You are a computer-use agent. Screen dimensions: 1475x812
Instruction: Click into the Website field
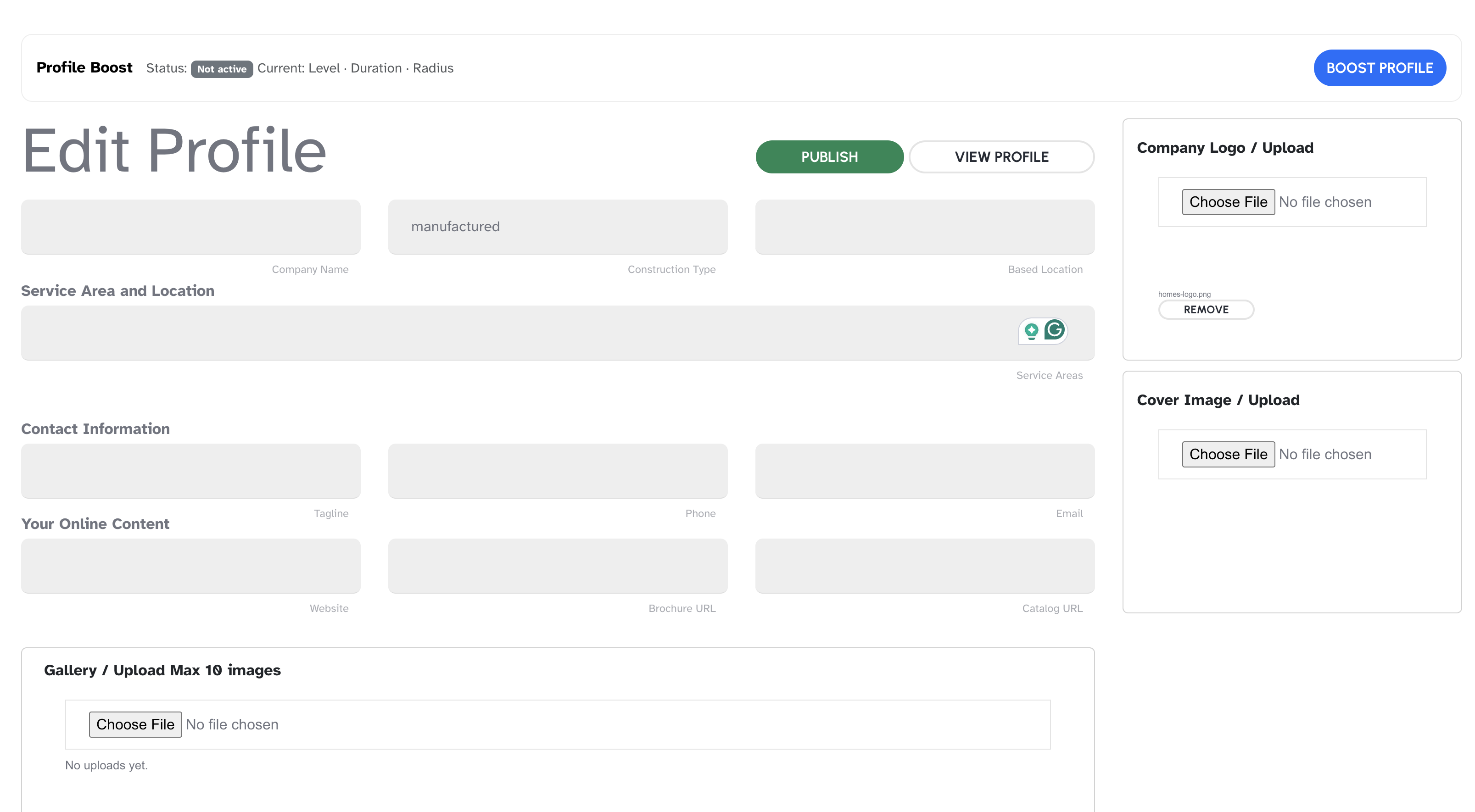click(x=190, y=566)
